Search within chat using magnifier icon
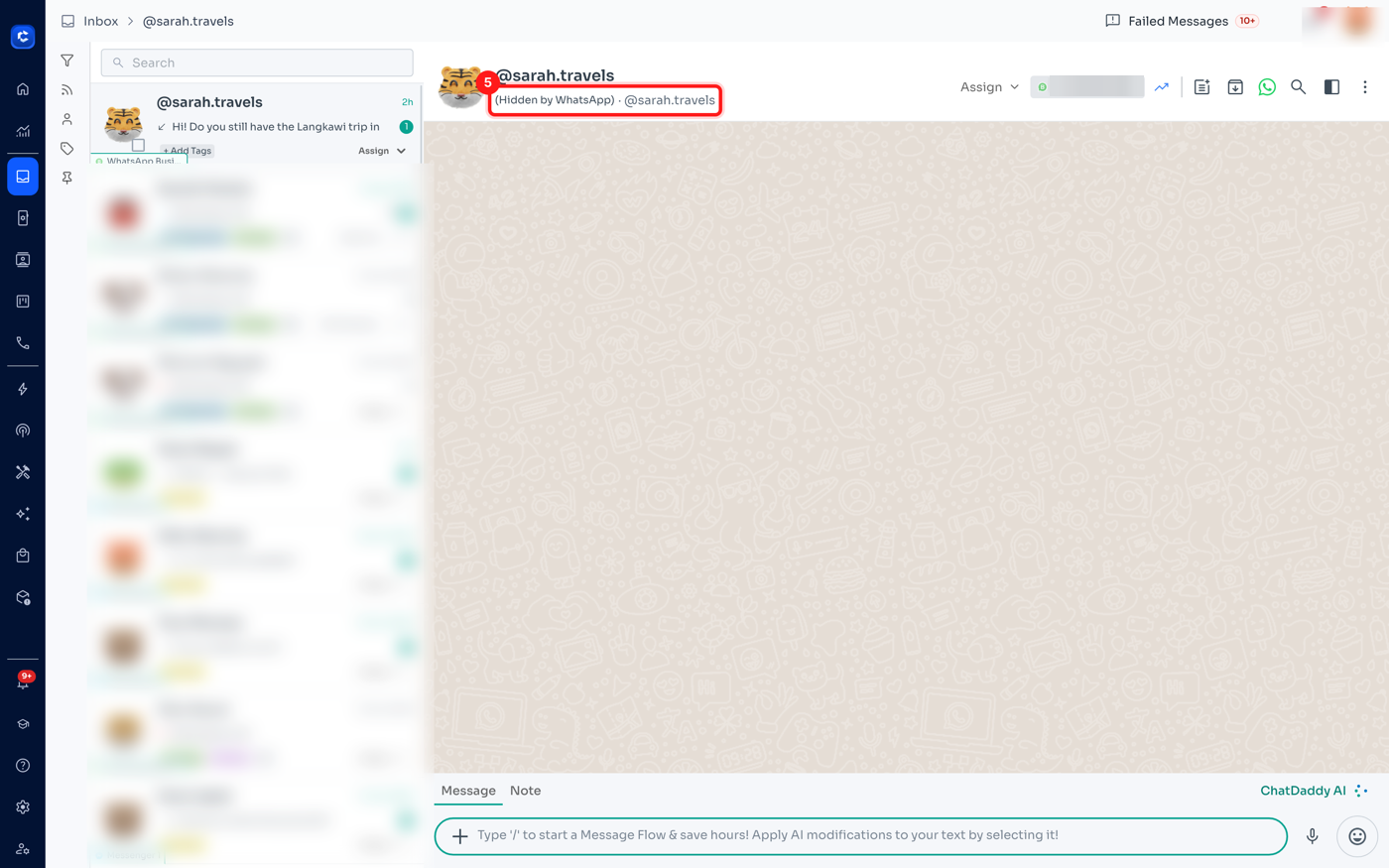1389x868 pixels. 1298,87
